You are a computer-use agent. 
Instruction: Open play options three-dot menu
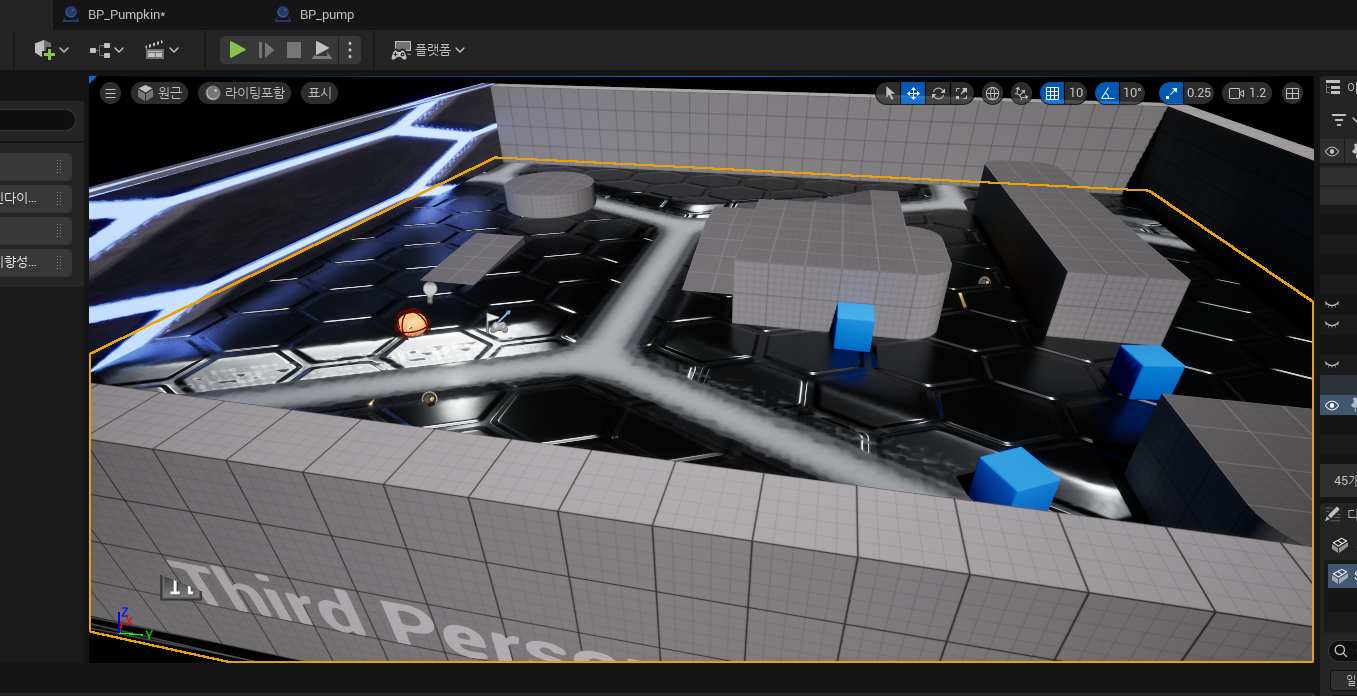tap(349, 49)
